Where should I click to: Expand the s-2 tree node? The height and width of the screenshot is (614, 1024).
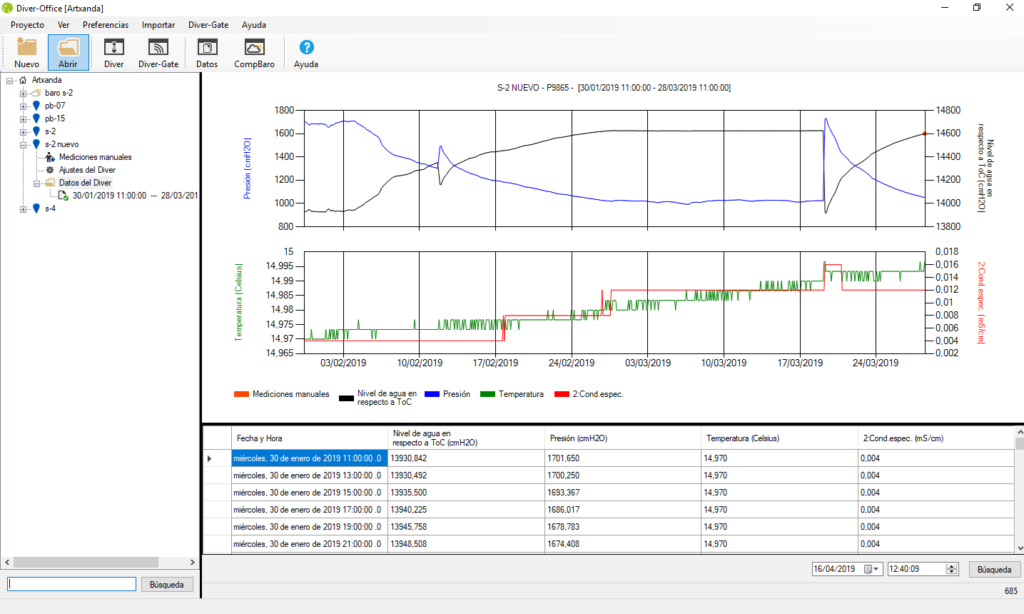(x=23, y=132)
